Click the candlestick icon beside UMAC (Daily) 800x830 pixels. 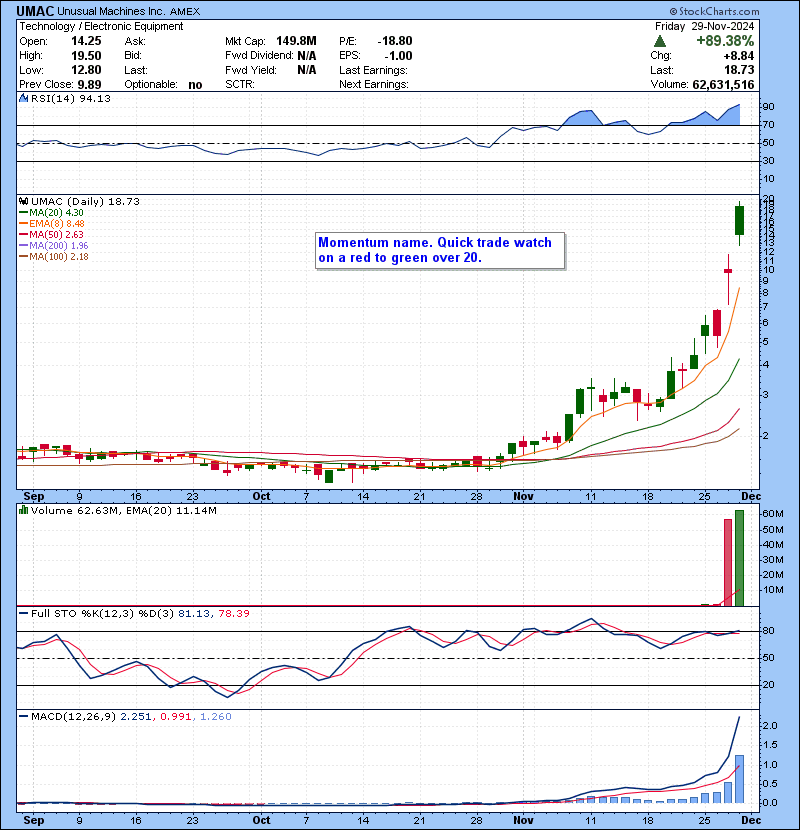pos(23,202)
